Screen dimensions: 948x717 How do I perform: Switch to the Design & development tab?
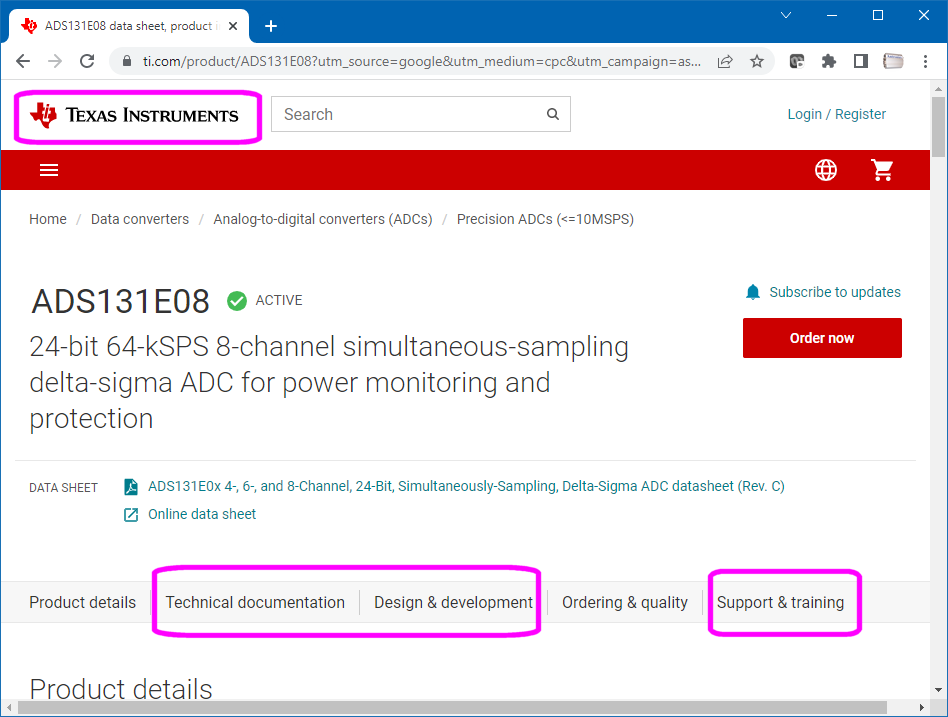[x=453, y=603]
